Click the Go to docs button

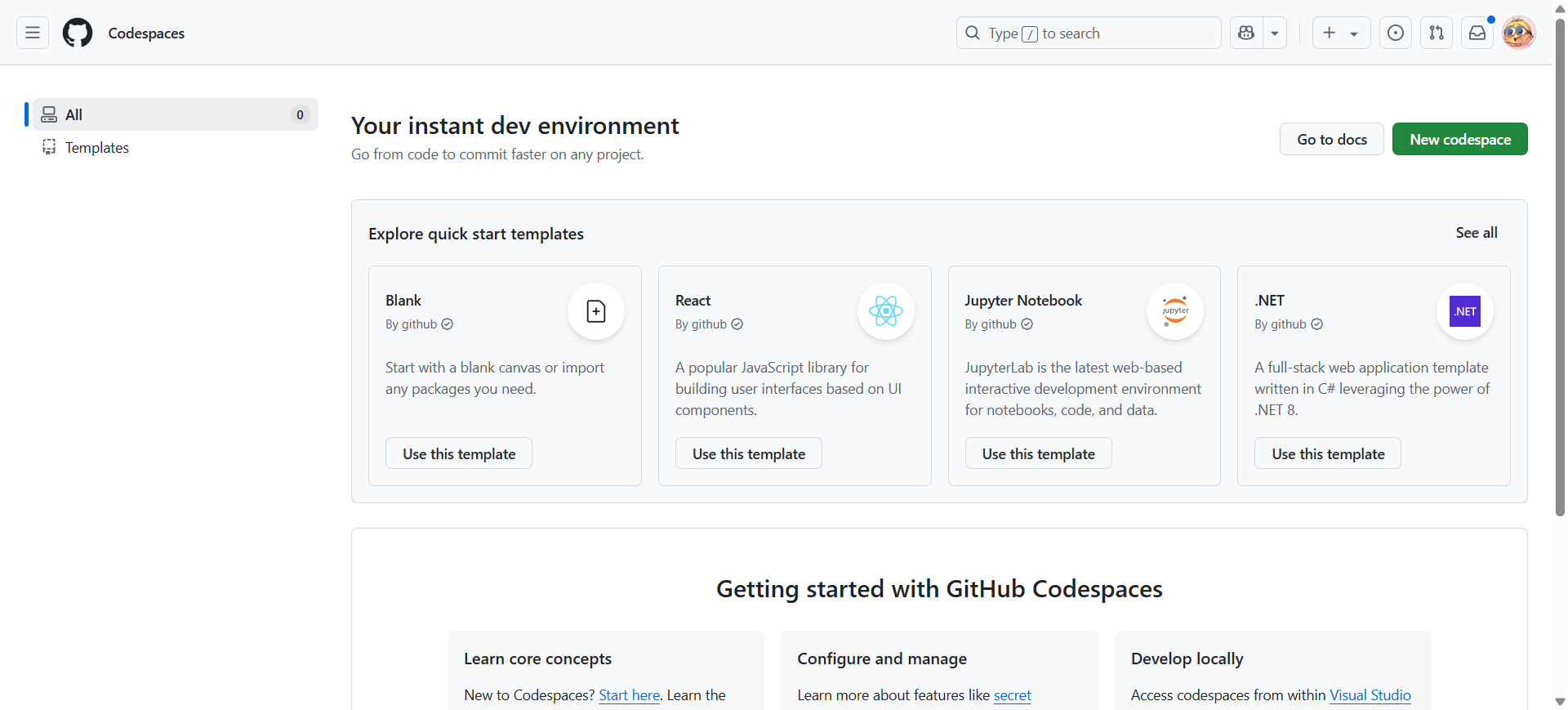[1332, 139]
